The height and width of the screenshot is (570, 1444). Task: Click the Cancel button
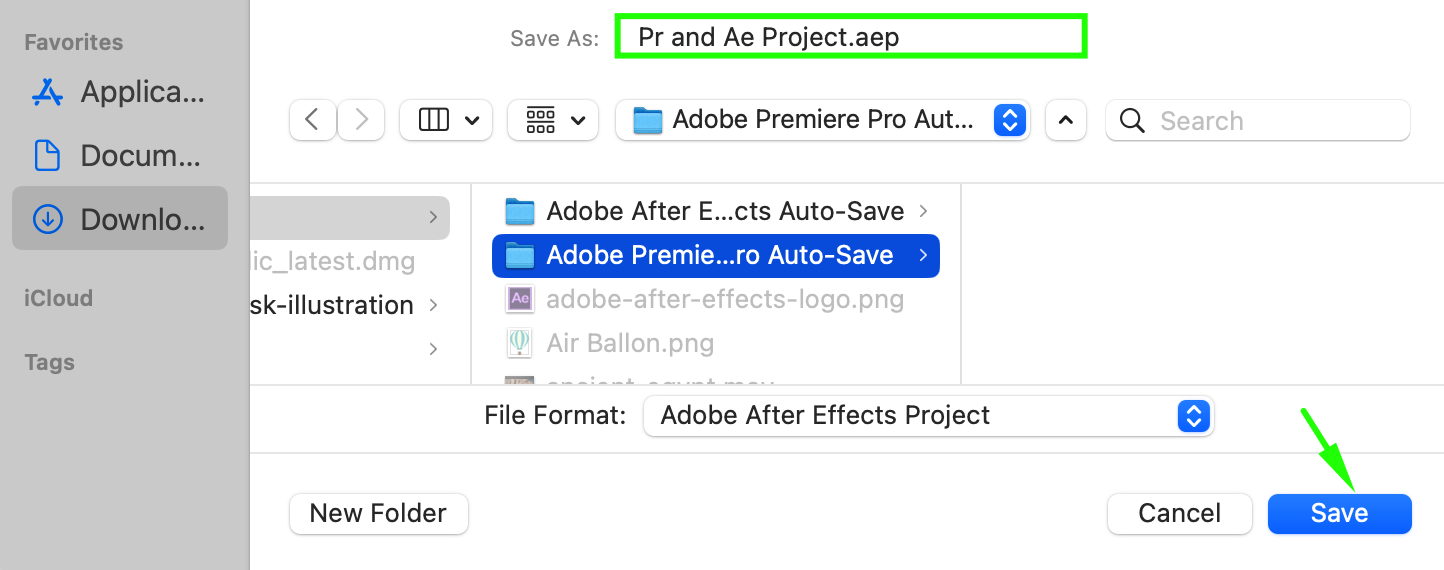coord(1179,513)
